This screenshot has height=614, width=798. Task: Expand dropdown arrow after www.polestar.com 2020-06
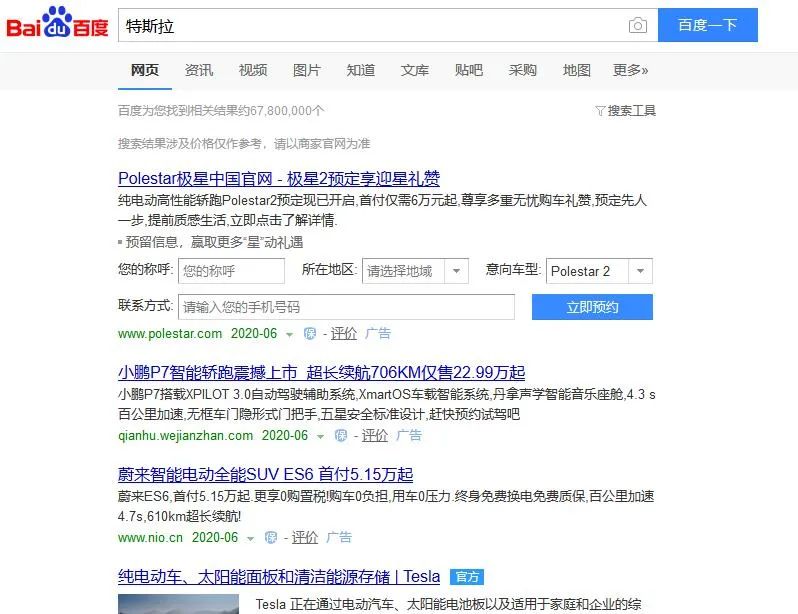click(290, 334)
